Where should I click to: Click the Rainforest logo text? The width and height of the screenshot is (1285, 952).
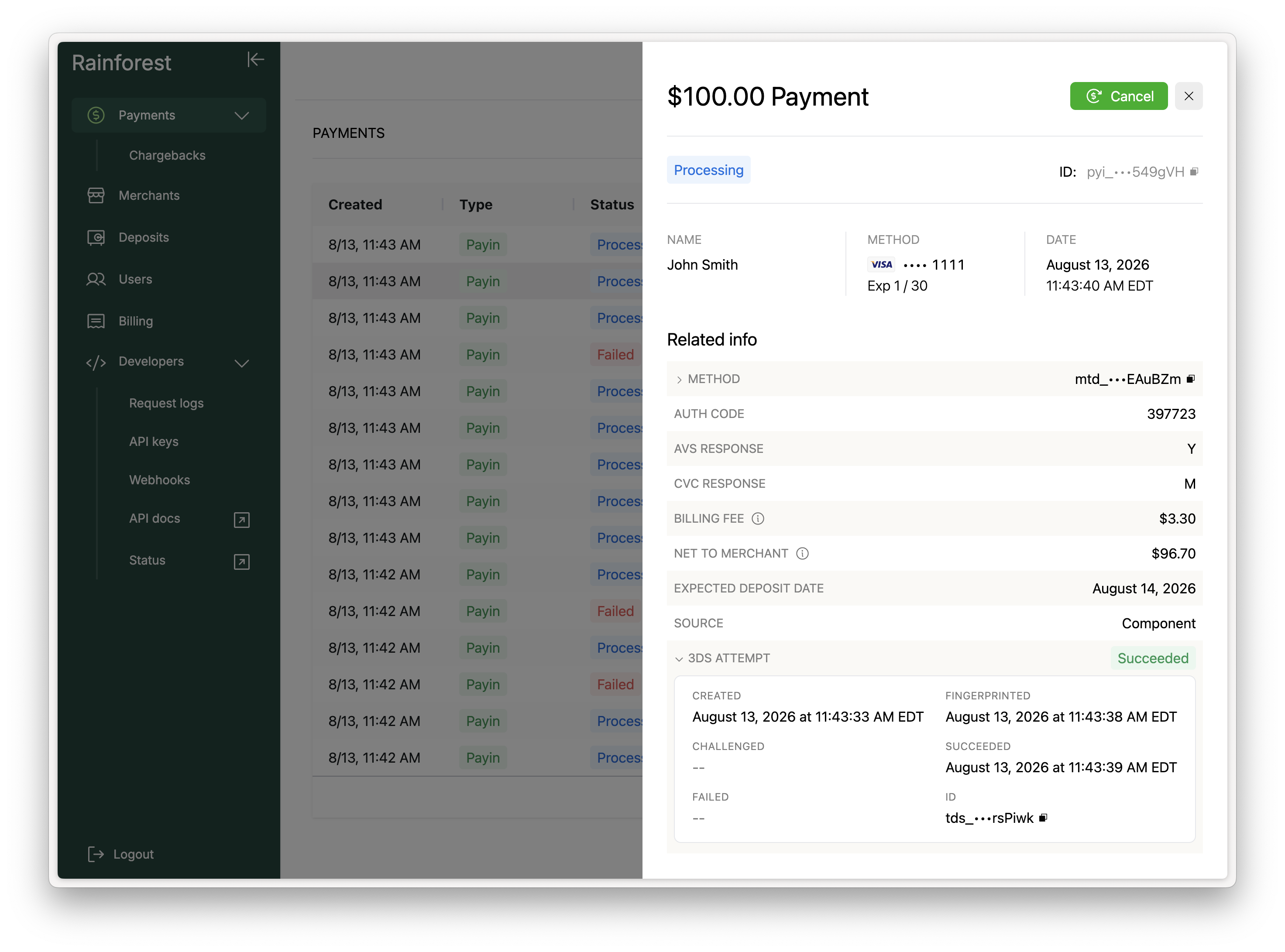coord(121,63)
